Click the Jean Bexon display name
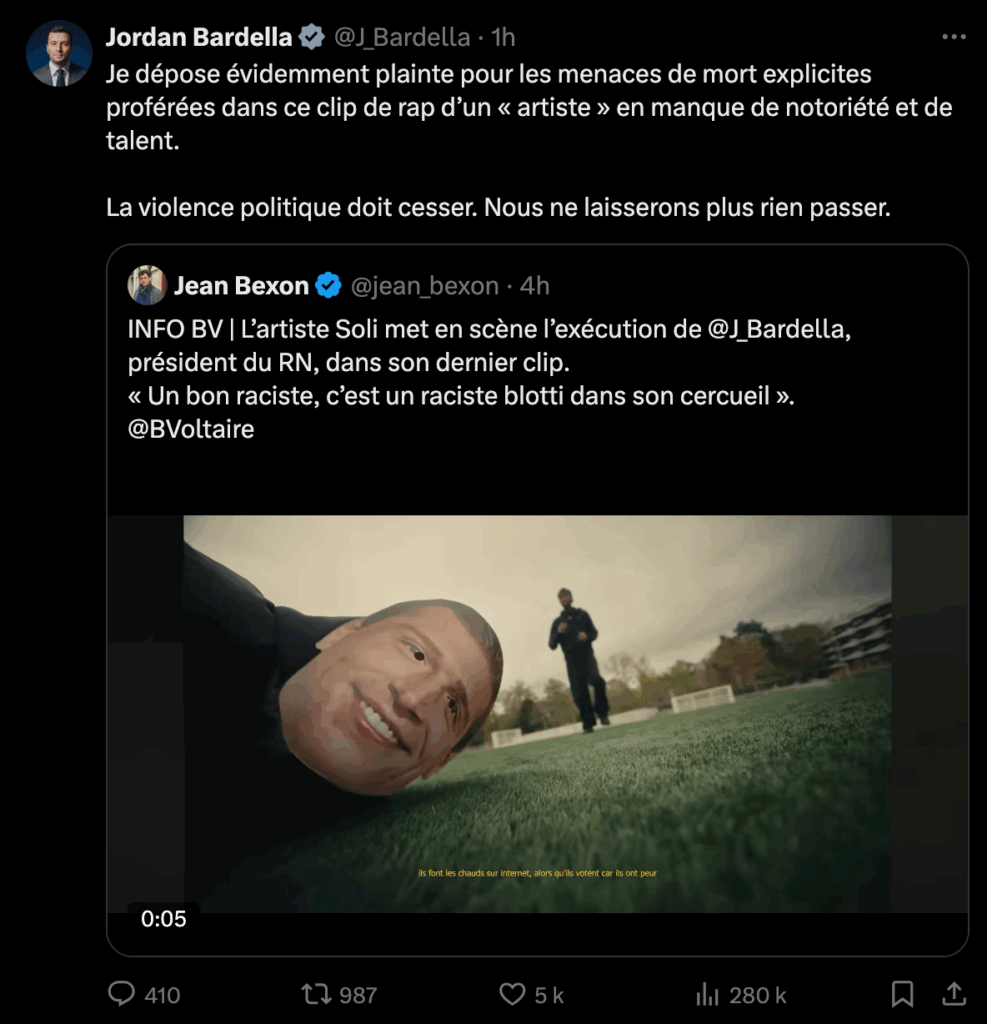Viewport: 987px width, 1024px height. tap(241, 285)
